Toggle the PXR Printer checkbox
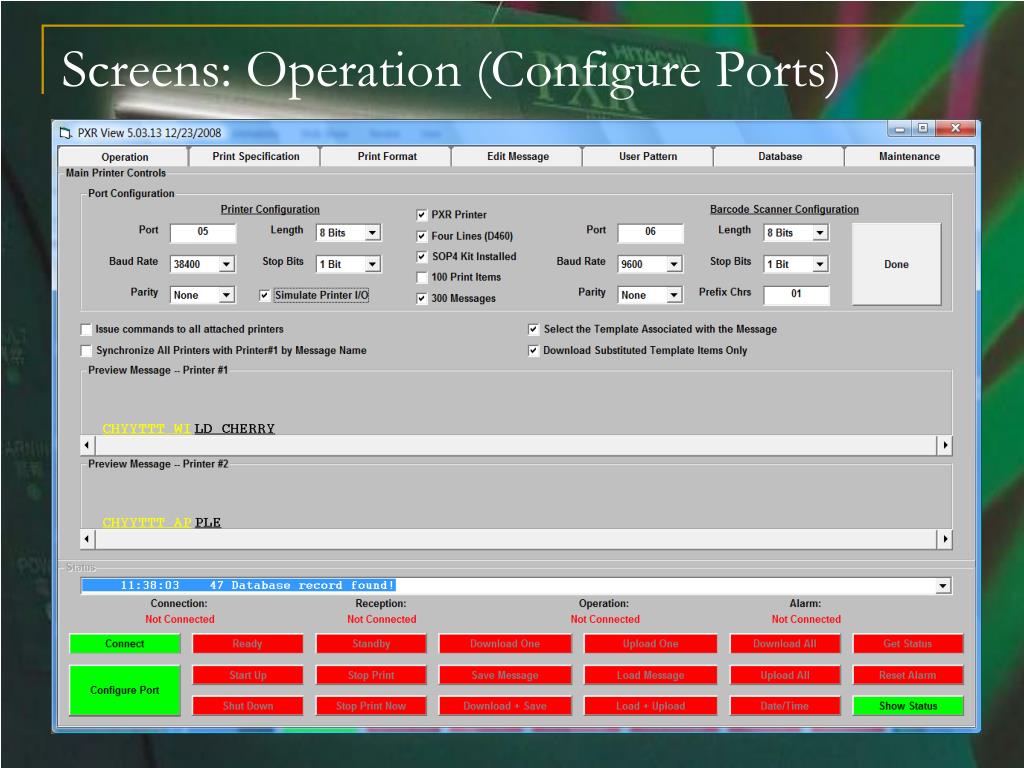Viewport: 1024px width, 768px height. (422, 215)
